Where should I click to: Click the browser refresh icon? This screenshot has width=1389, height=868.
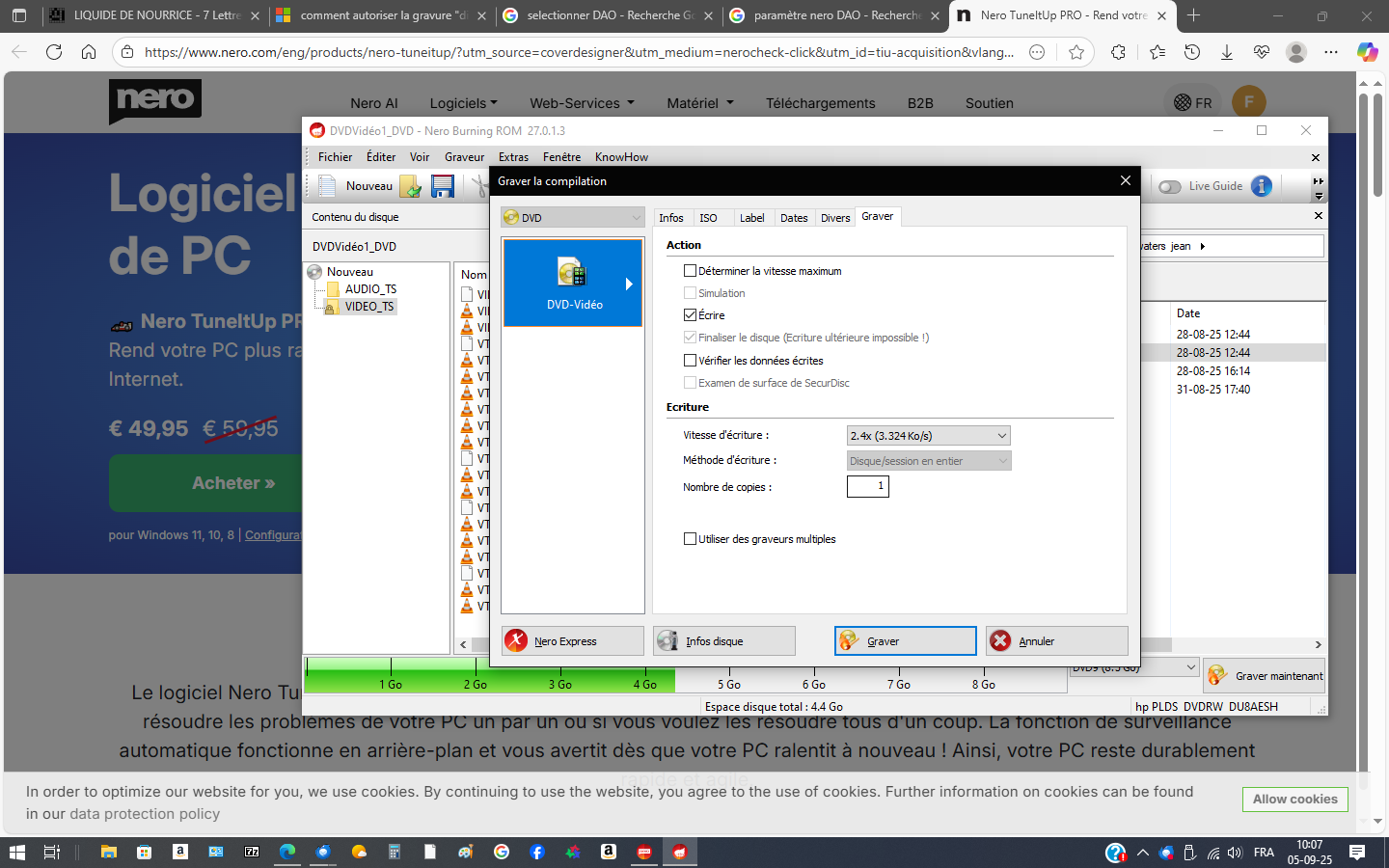(x=54, y=52)
